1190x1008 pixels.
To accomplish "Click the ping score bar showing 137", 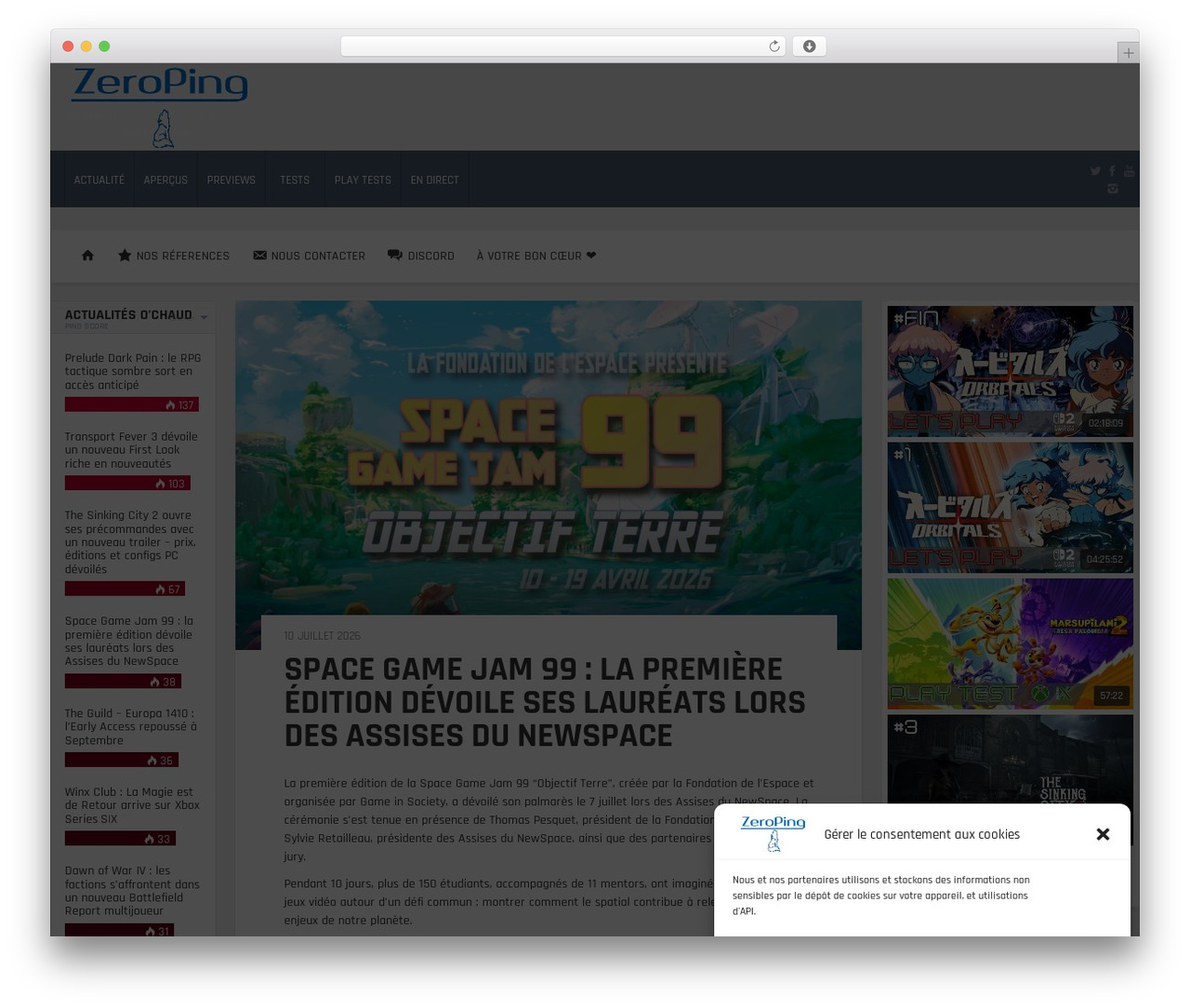I will 132,405.
